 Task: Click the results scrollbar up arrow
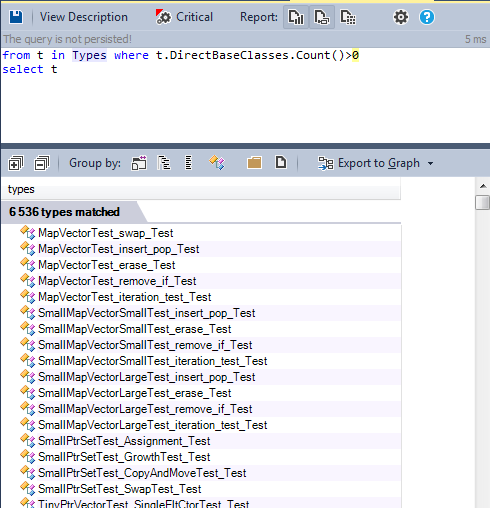click(483, 186)
